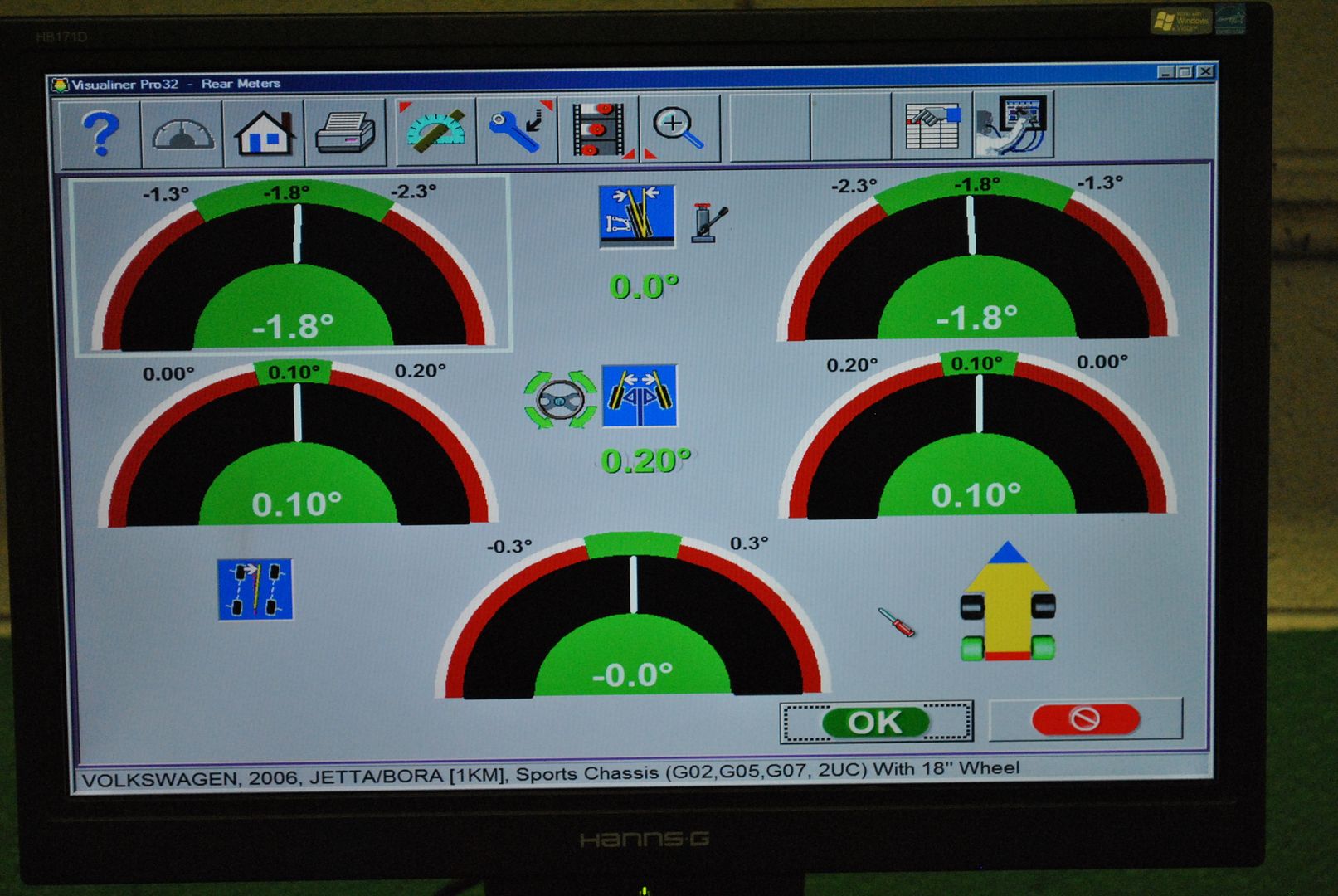Click the magnifying glass zoom icon
Viewport: 1338px width, 896px height.
pyautogui.click(x=679, y=130)
